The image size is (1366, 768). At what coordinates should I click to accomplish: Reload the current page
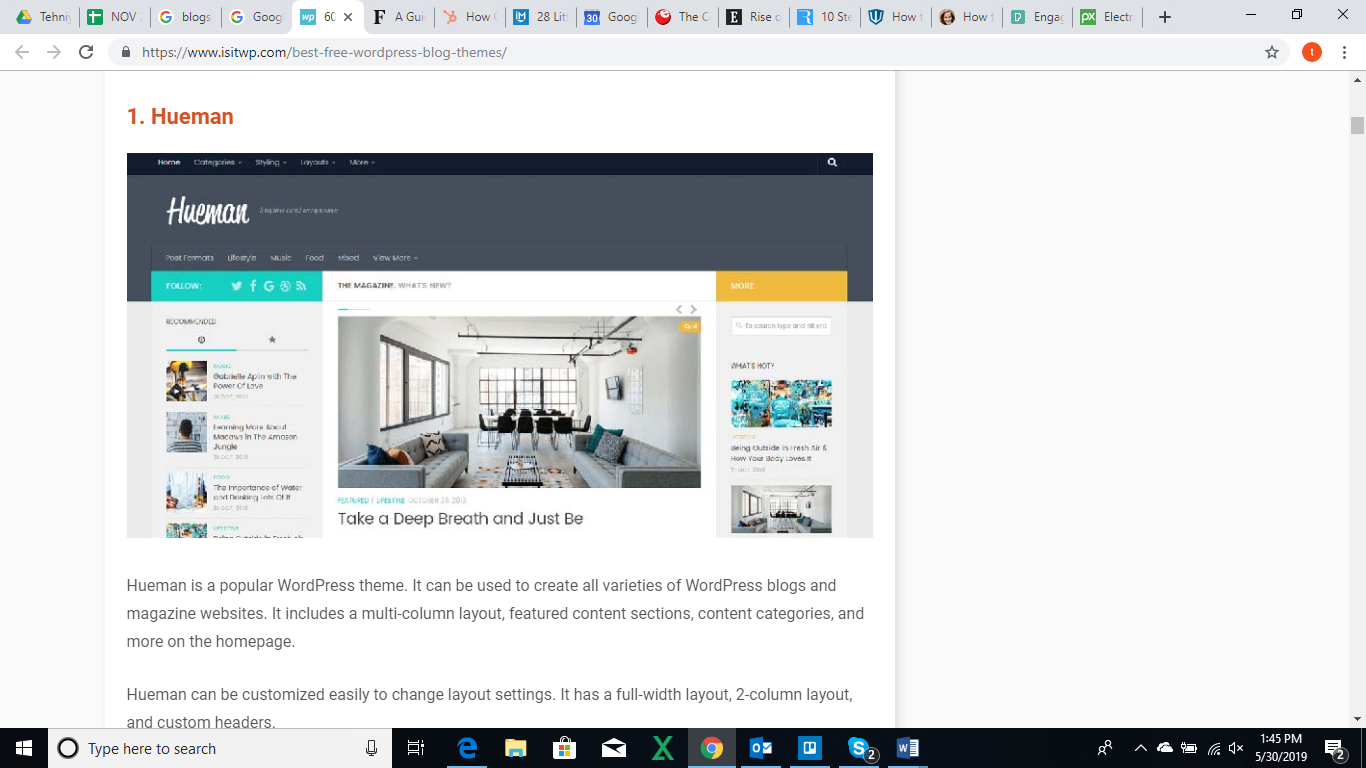(87, 52)
